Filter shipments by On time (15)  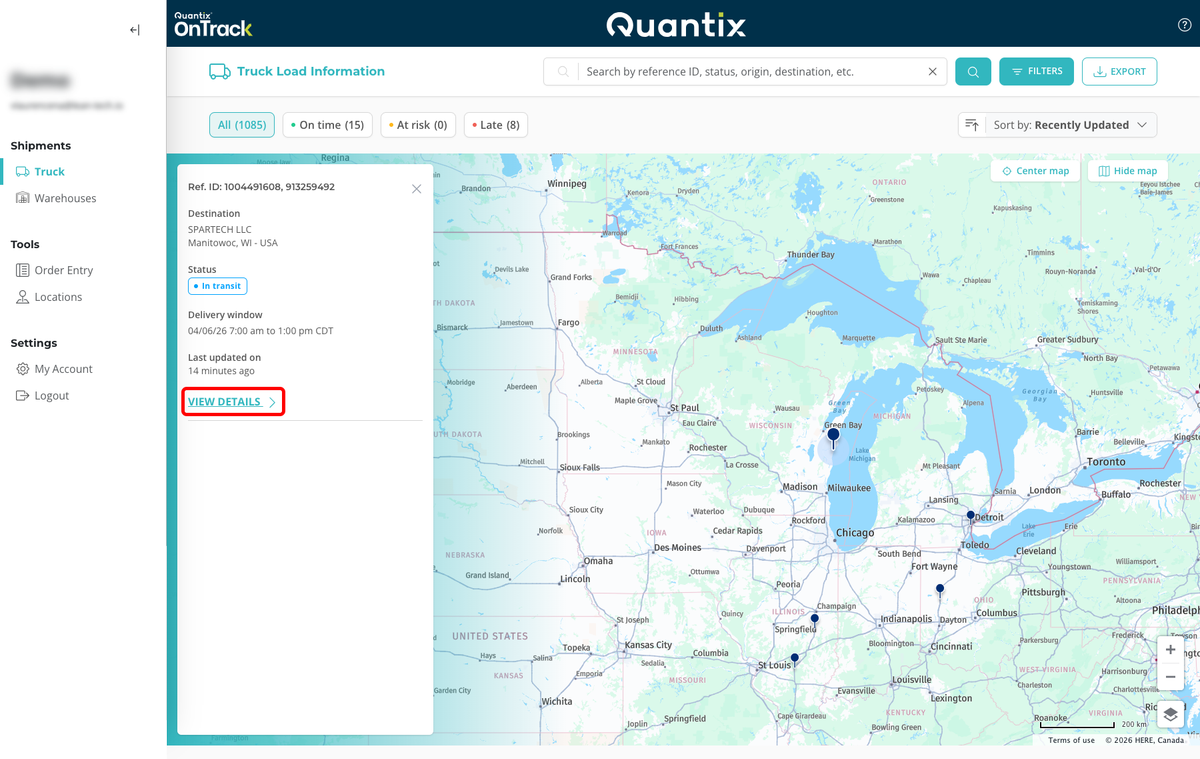327,125
